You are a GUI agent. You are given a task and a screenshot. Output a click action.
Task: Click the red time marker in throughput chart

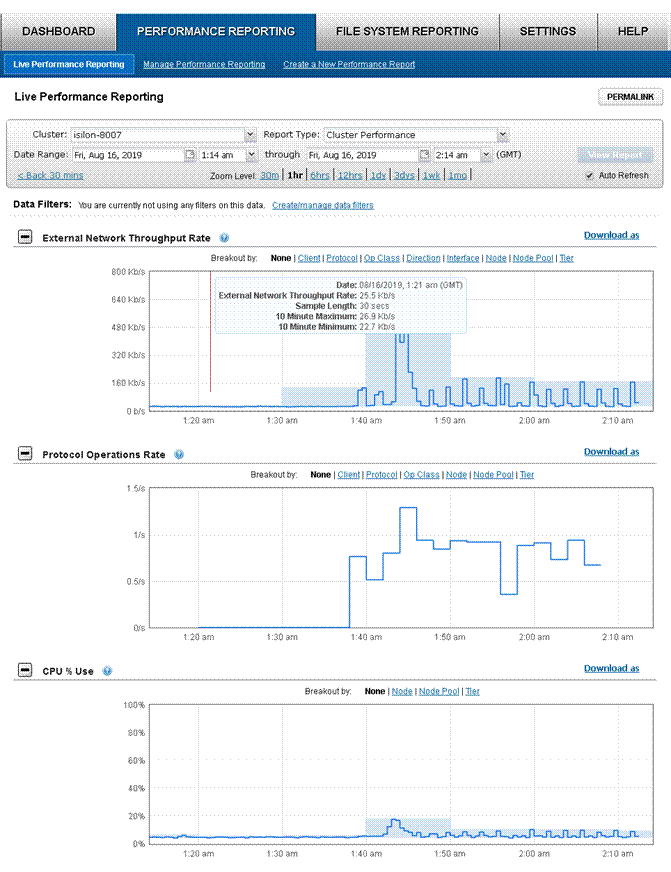(x=210, y=331)
